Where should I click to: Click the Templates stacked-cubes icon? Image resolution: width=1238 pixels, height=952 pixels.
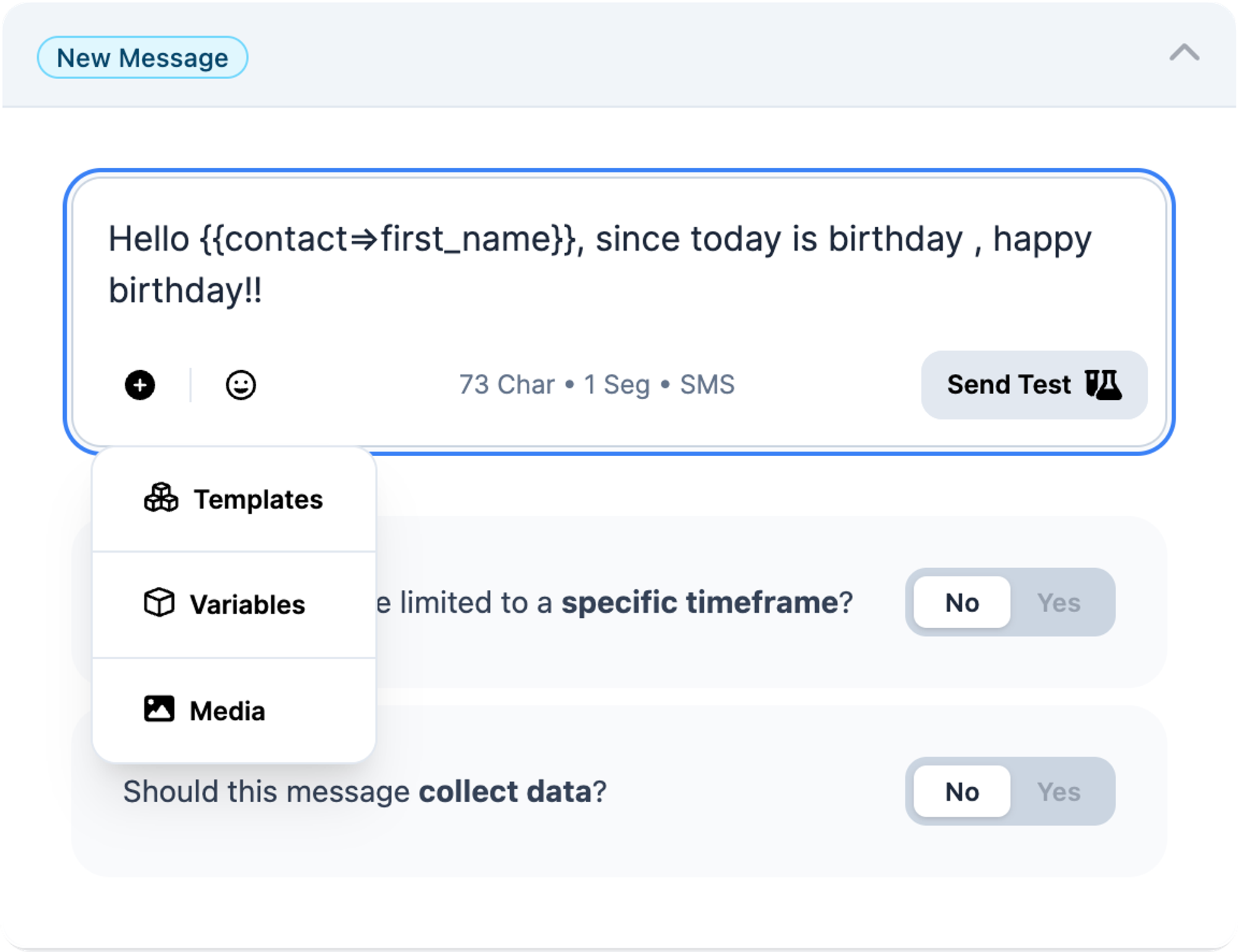pos(161,498)
